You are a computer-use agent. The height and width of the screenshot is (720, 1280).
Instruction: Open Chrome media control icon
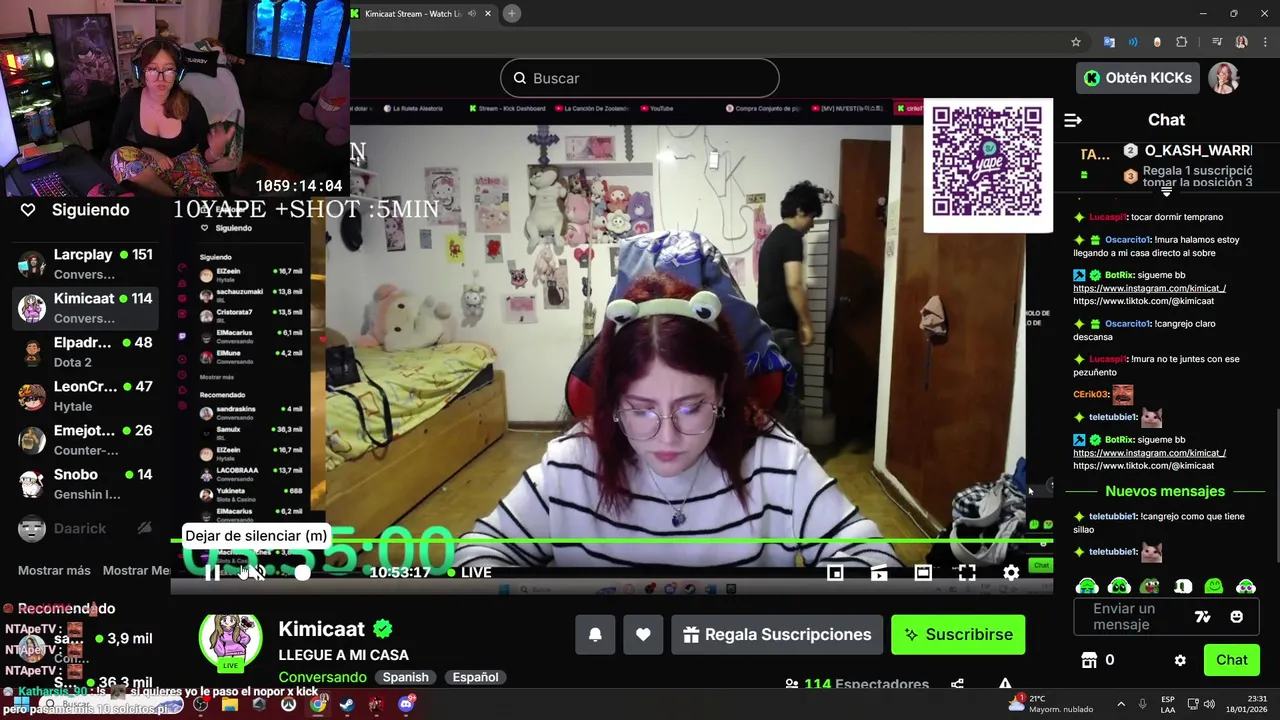[1217, 42]
